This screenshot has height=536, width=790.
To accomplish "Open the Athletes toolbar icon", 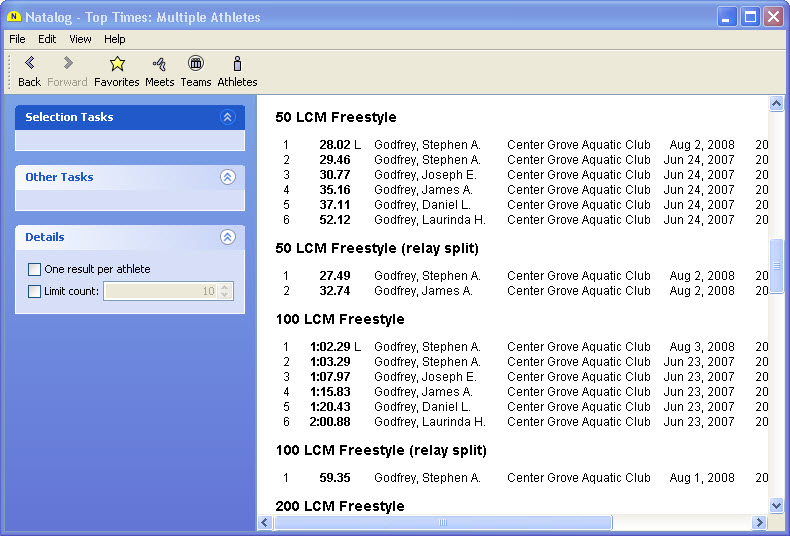I will click(x=237, y=64).
